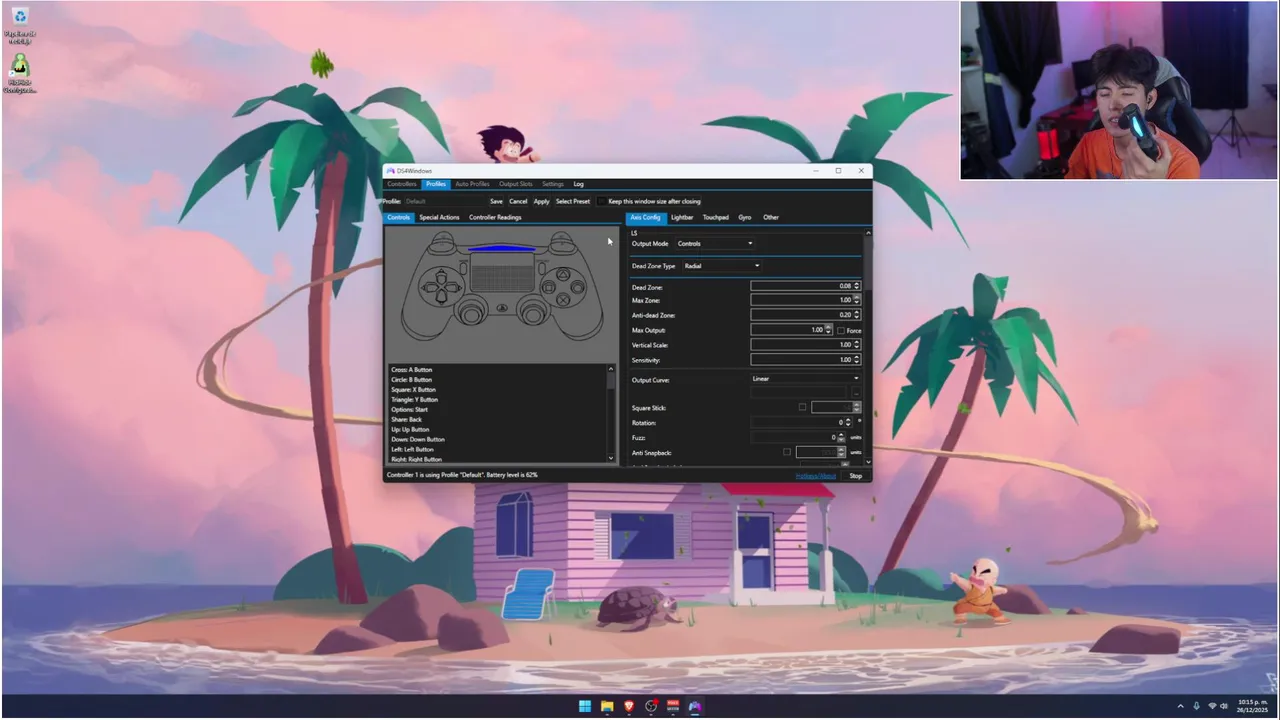Open the Recycle Bin desktop icon

18,26
